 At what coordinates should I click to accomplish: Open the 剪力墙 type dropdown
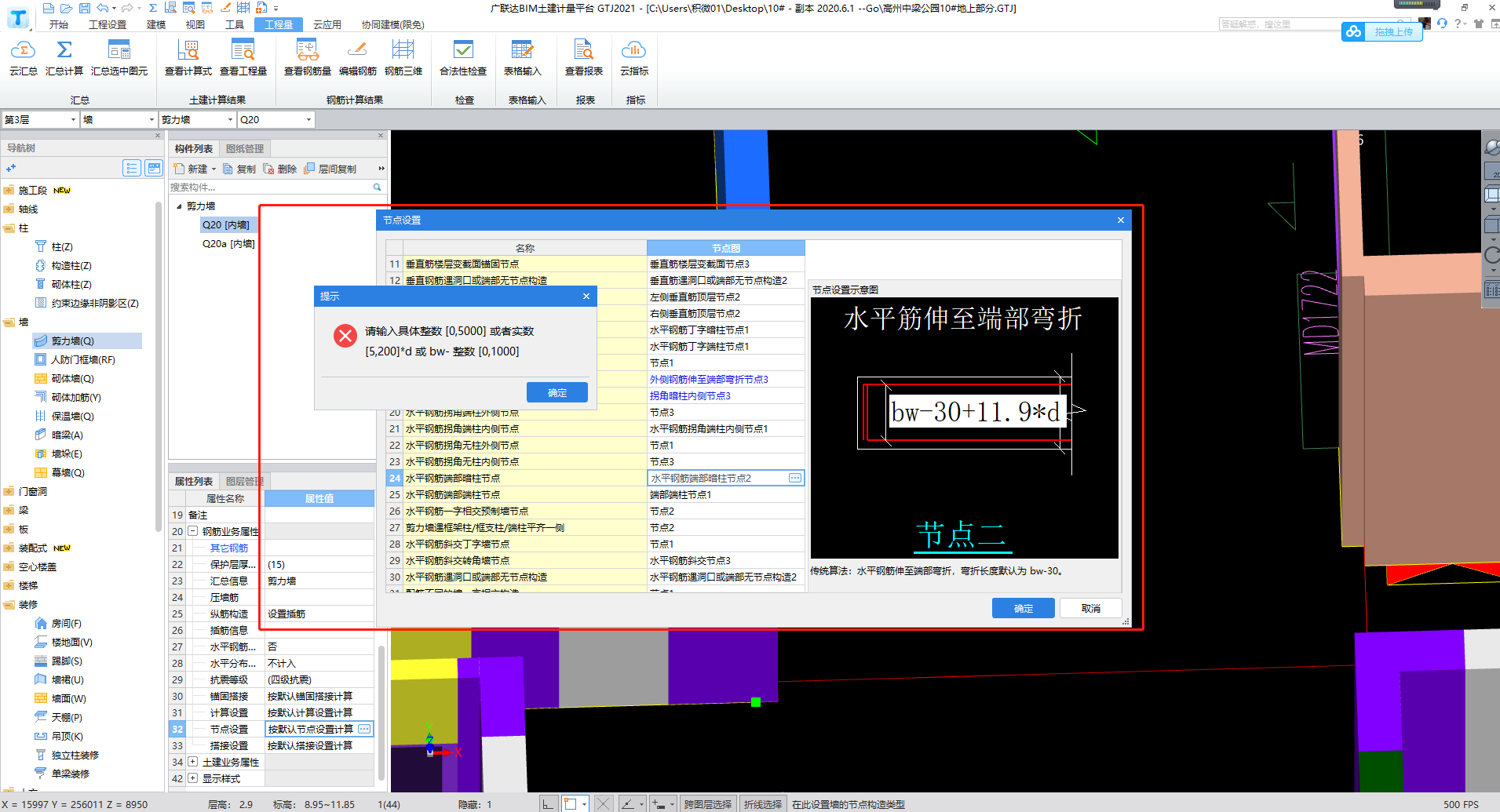[231, 119]
